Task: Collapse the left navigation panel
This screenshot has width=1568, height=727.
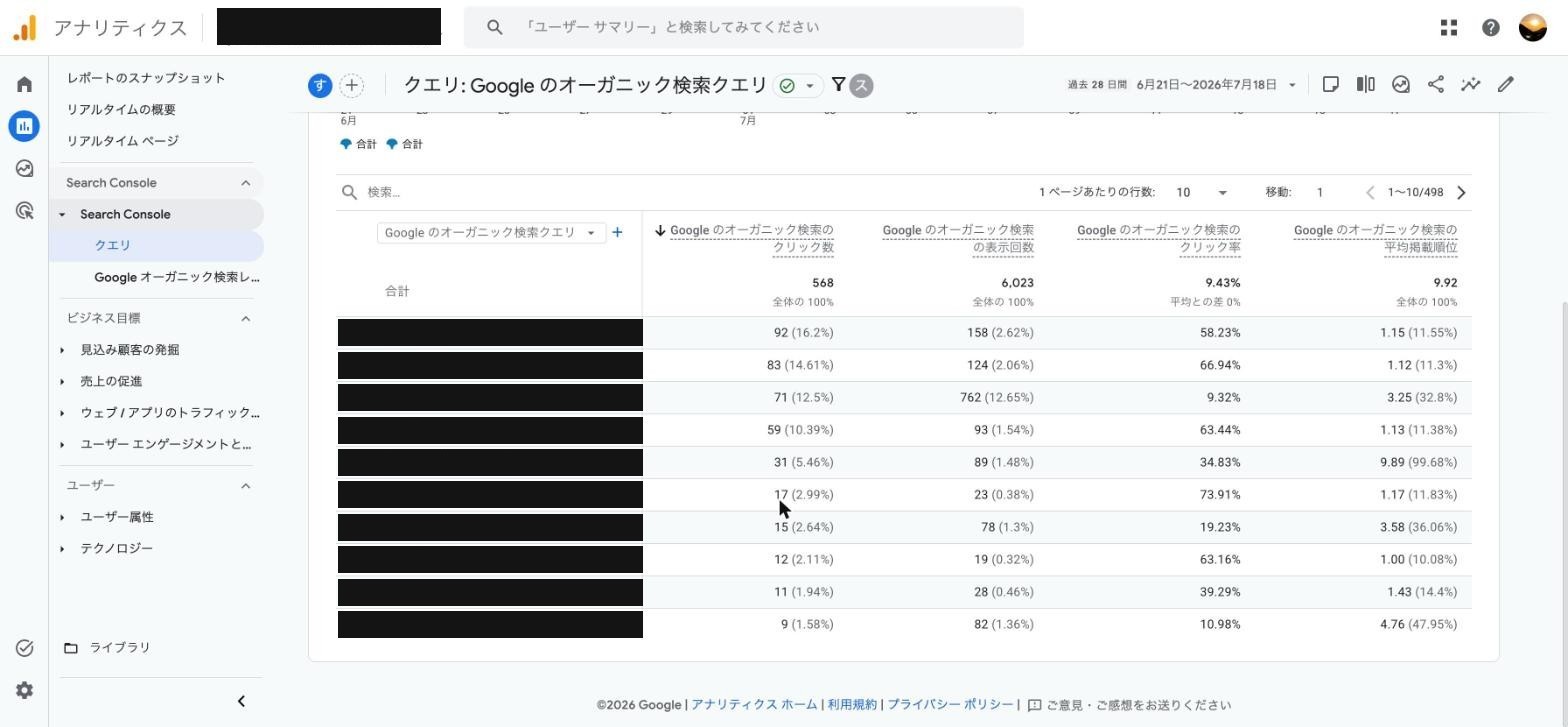Action: point(241,701)
